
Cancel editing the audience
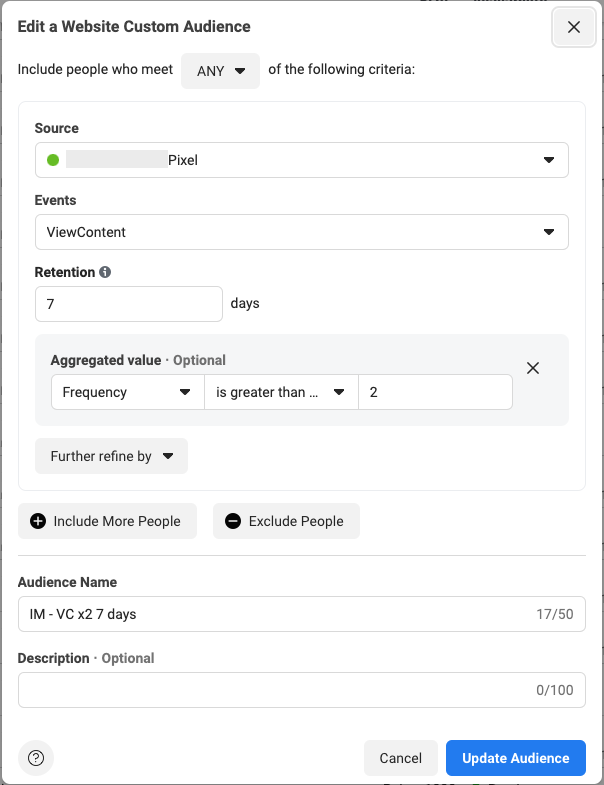click(401, 758)
